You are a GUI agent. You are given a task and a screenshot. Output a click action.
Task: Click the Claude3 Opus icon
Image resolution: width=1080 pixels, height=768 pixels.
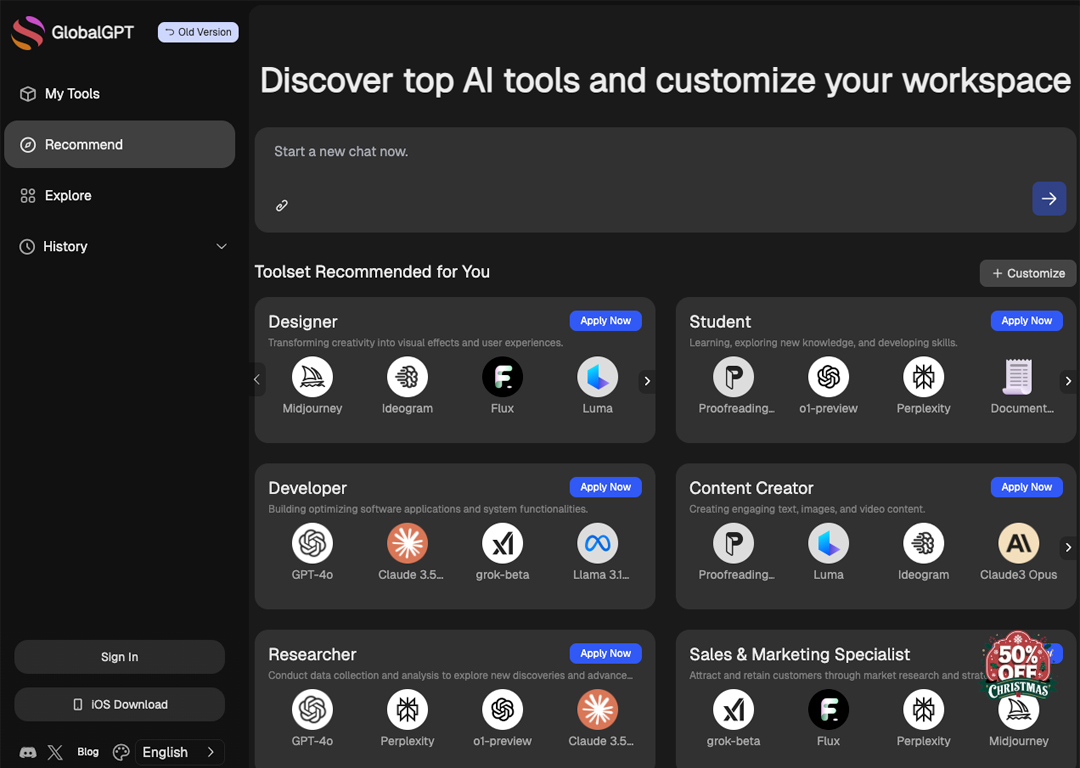[x=1018, y=544]
